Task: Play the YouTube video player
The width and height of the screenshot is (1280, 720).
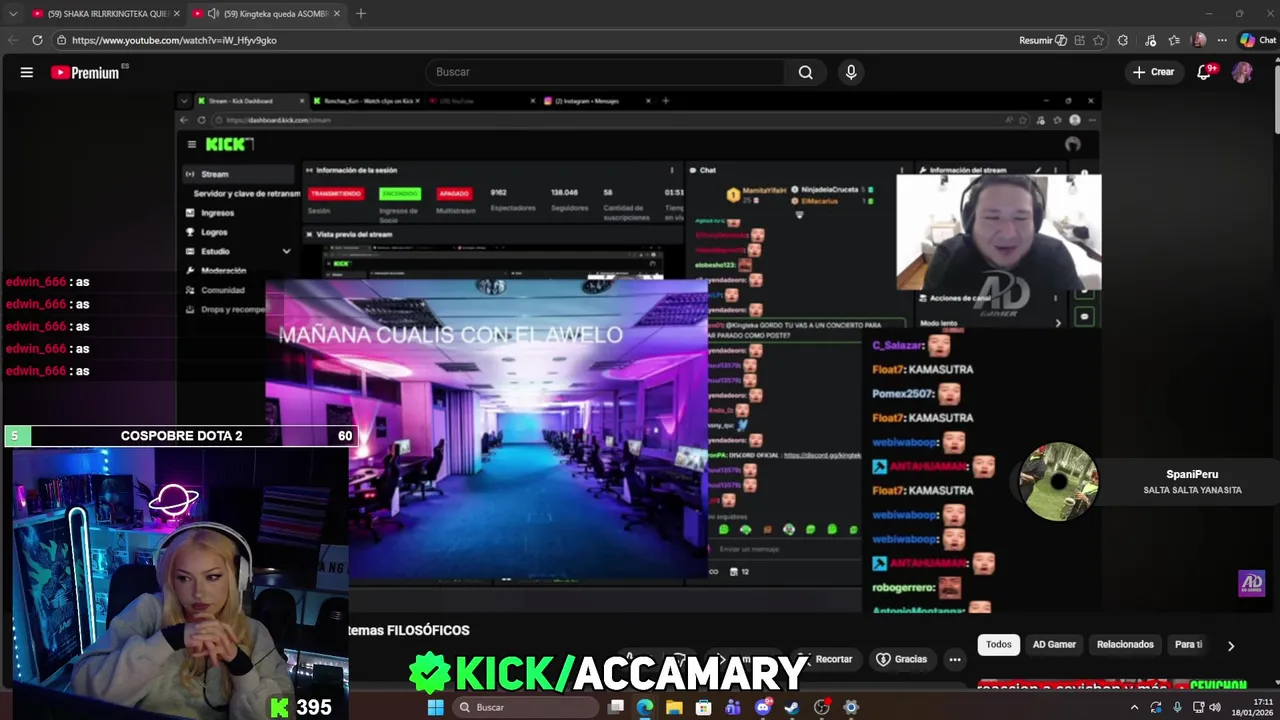Action: coord(638,352)
